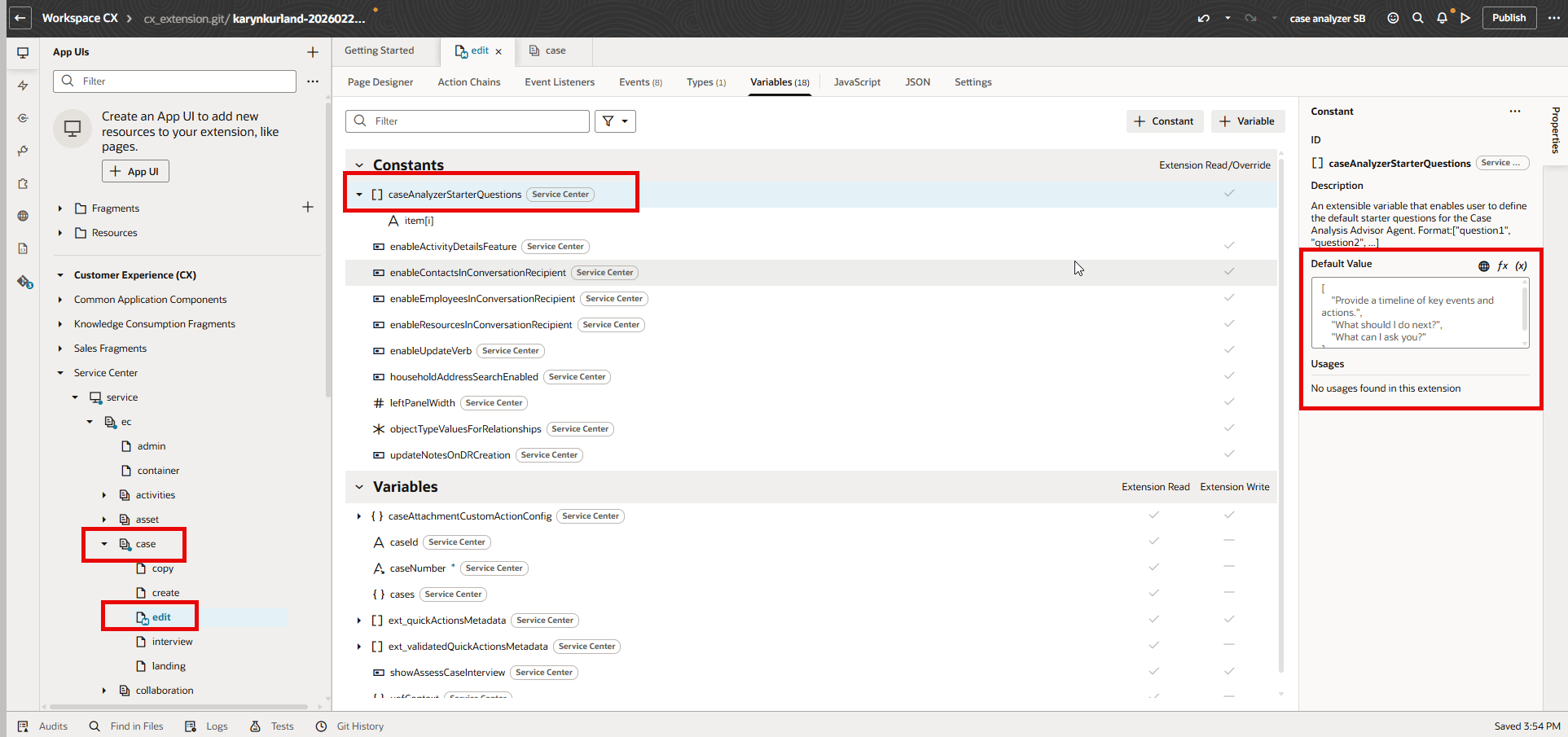
Task: Click the undo arrow icon in header
Action: [x=1203, y=18]
